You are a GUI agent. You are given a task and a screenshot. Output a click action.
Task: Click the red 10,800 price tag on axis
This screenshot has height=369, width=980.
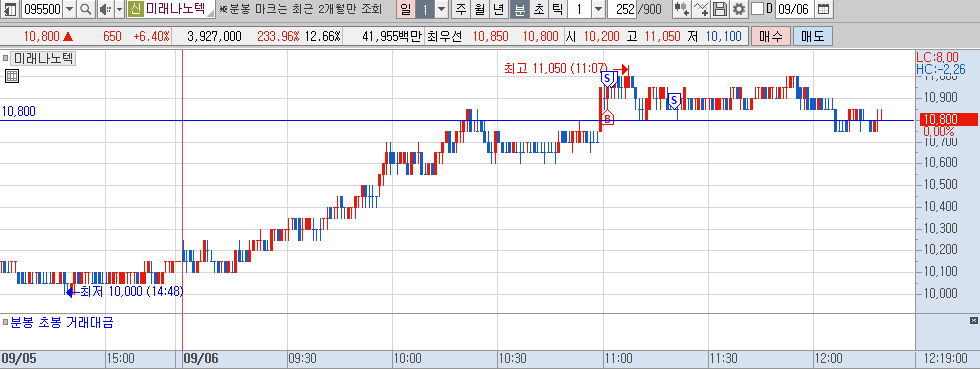pyautogui.click(x=948, y=119)
